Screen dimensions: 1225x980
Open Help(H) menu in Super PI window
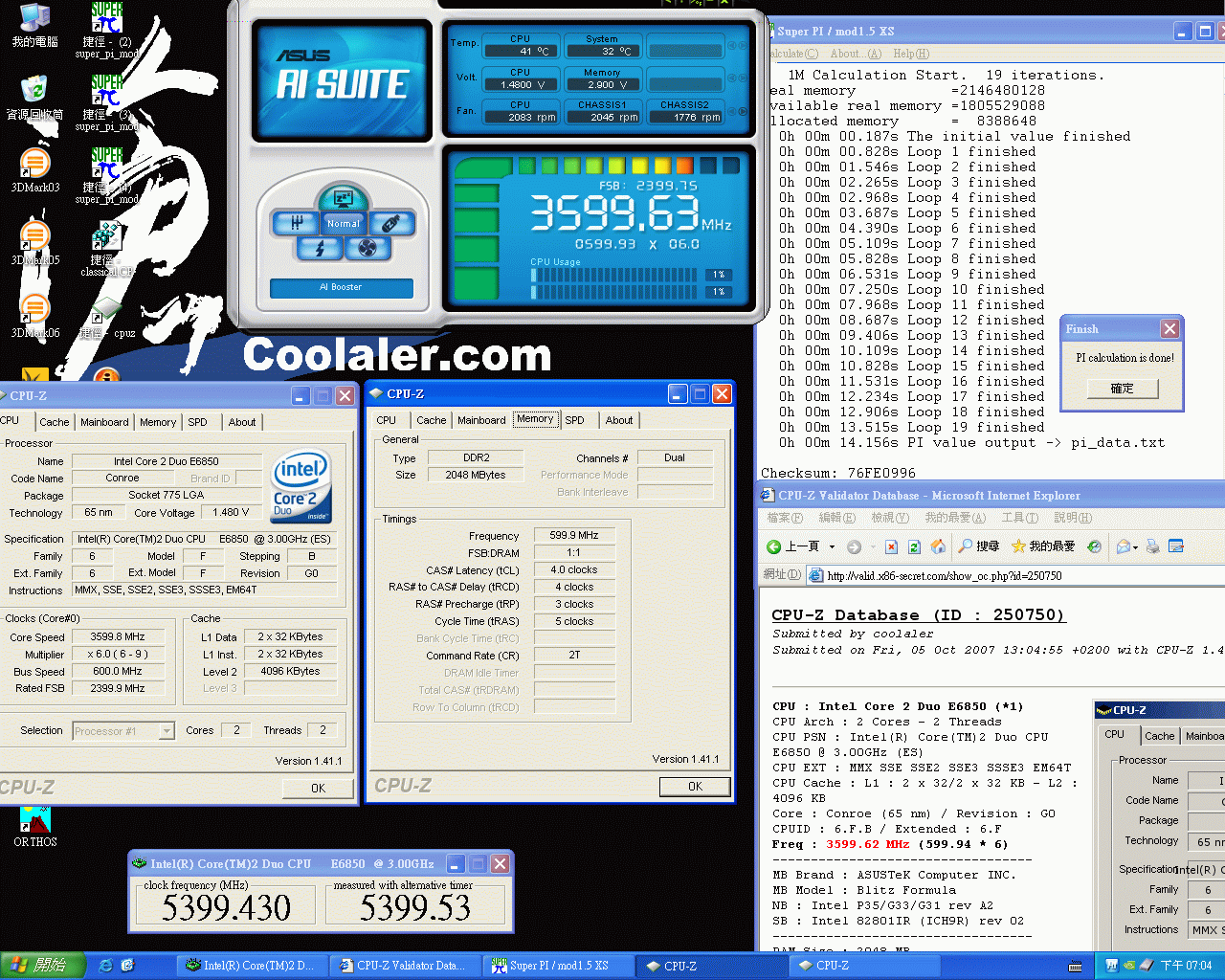point(910,54)
